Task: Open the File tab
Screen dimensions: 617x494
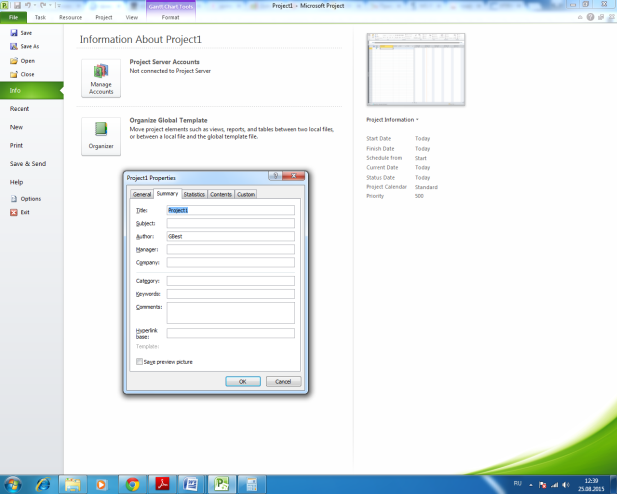Action: click(13, 17)
